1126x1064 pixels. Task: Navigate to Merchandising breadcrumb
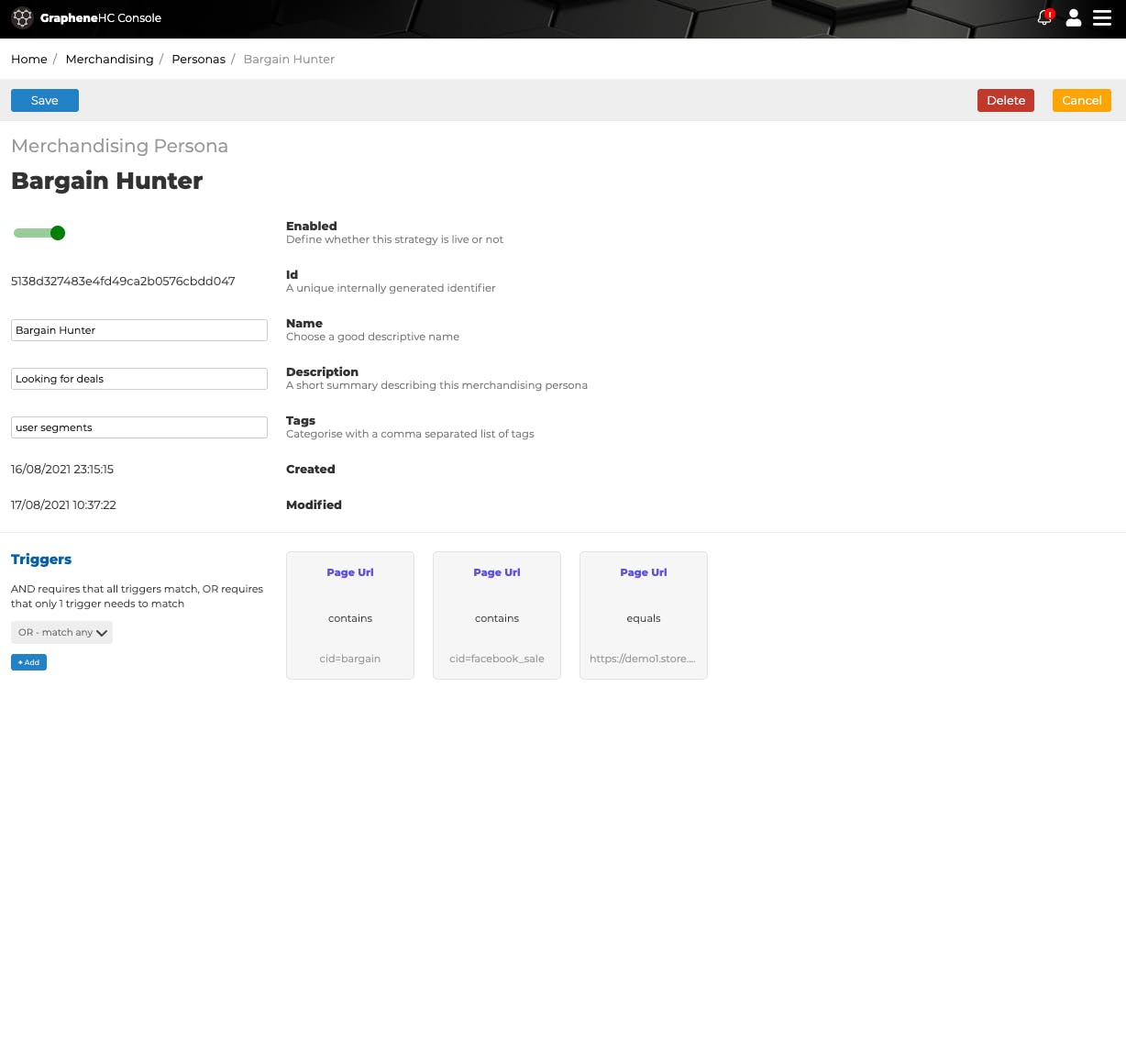pos(109,59)
